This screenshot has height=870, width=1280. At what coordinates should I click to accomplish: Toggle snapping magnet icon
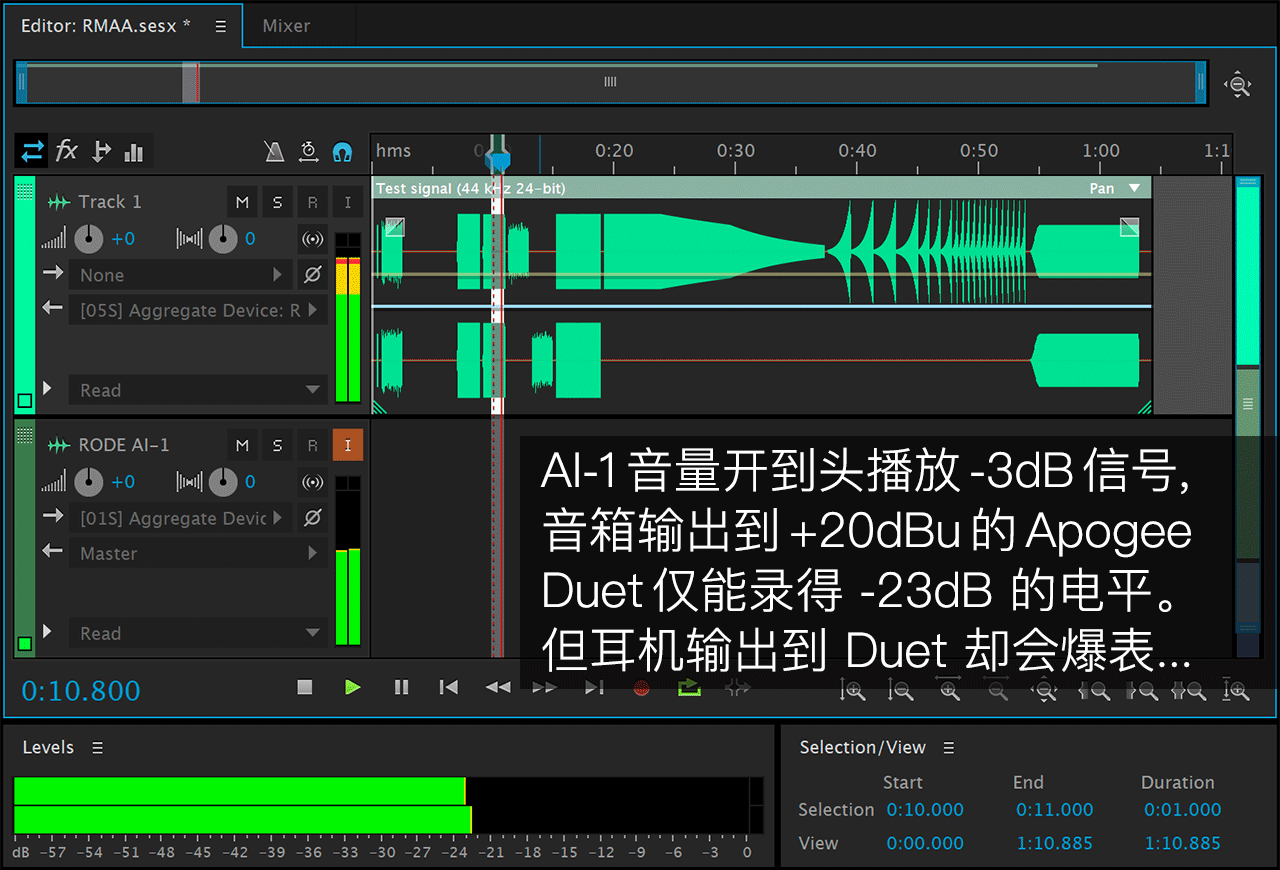pyautogui.click(x=343, y=152)
